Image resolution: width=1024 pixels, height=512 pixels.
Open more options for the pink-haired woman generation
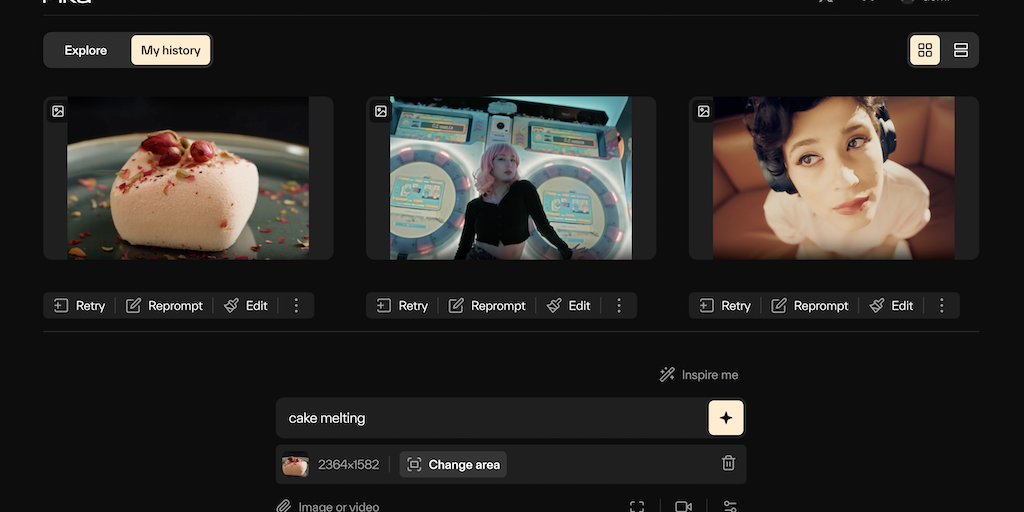[x=619, y=306]
